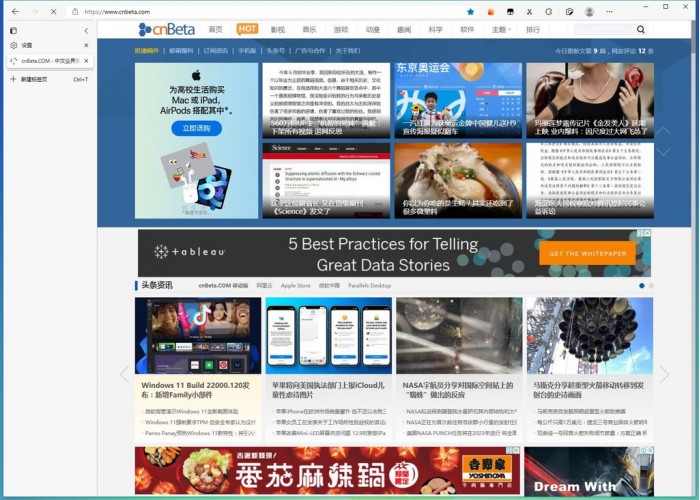This screenshot has width=700, height=500.
Task: Click the lock icon in the address bar
Action: tap(75, 12)
